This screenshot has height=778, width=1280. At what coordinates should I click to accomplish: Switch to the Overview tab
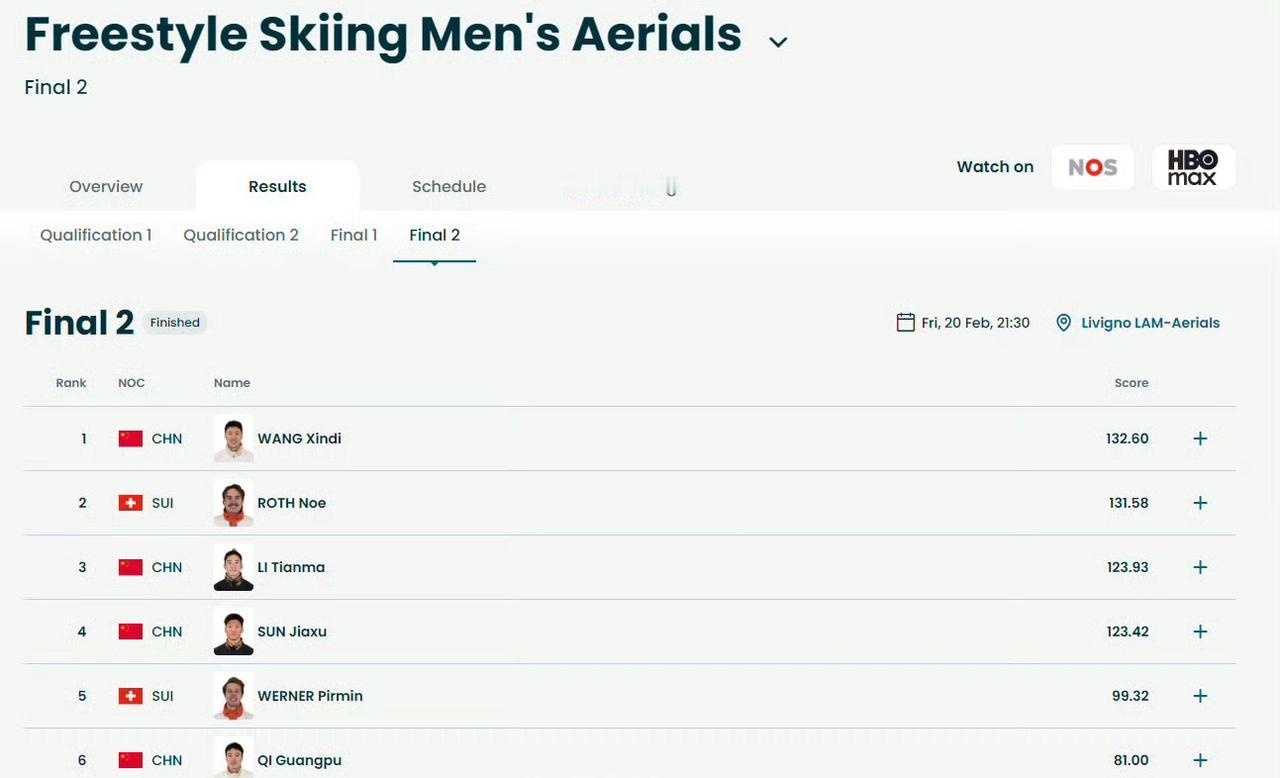pyautogui.click(x=106, y=187)
